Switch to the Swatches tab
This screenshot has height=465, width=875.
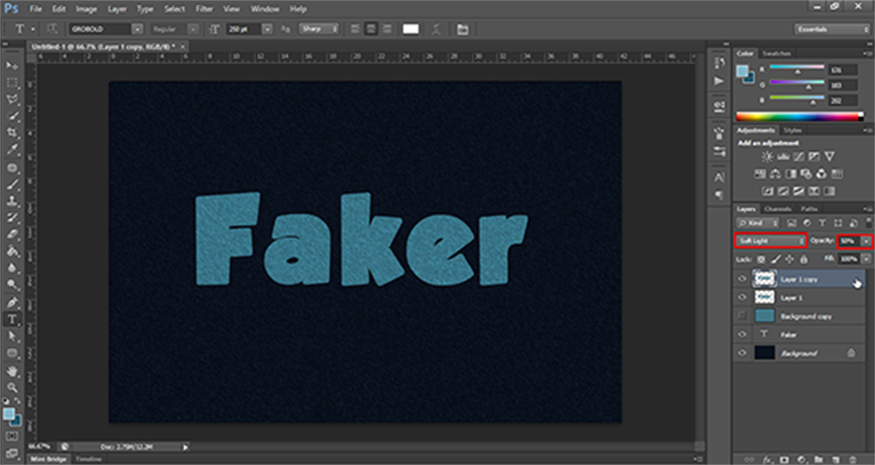(775, 53)
